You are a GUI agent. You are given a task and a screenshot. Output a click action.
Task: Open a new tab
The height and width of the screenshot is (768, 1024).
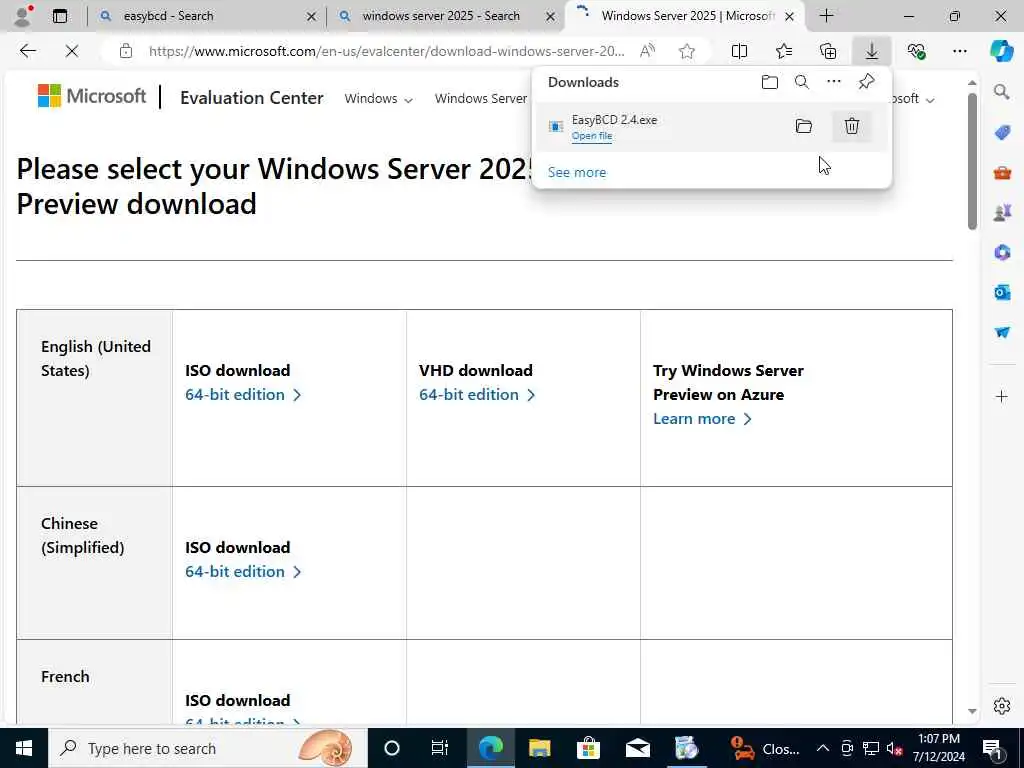point(826,16)
